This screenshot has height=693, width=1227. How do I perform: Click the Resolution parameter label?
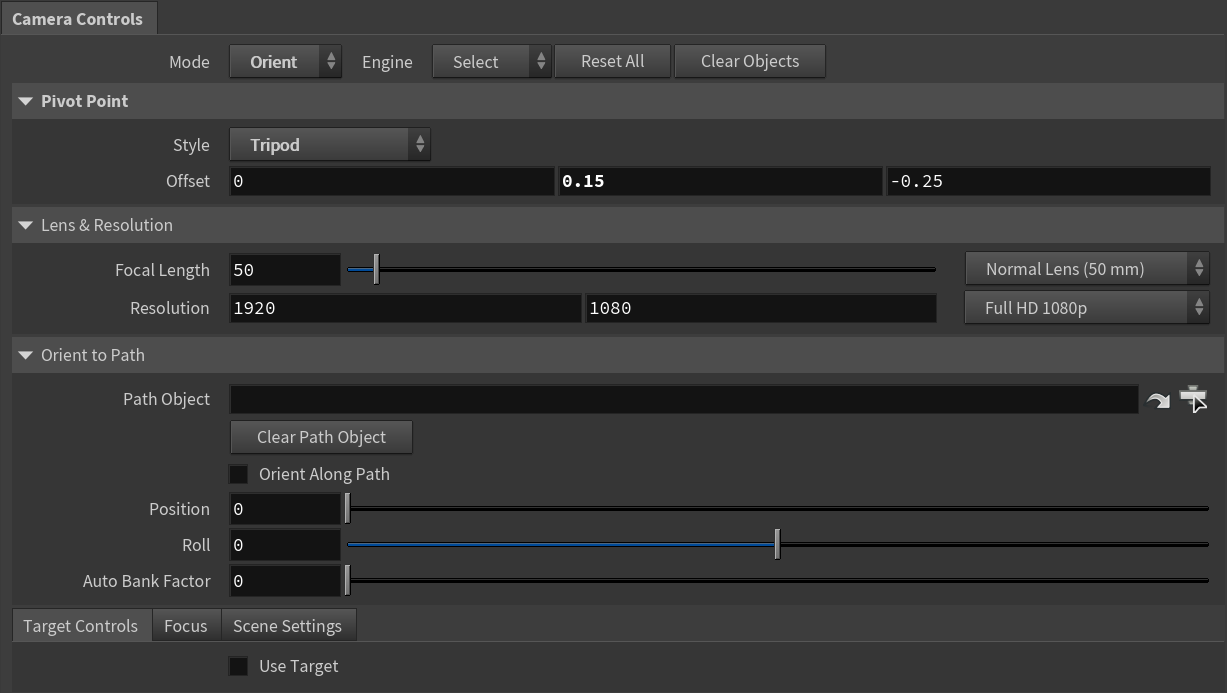click(x=170, y=308)
